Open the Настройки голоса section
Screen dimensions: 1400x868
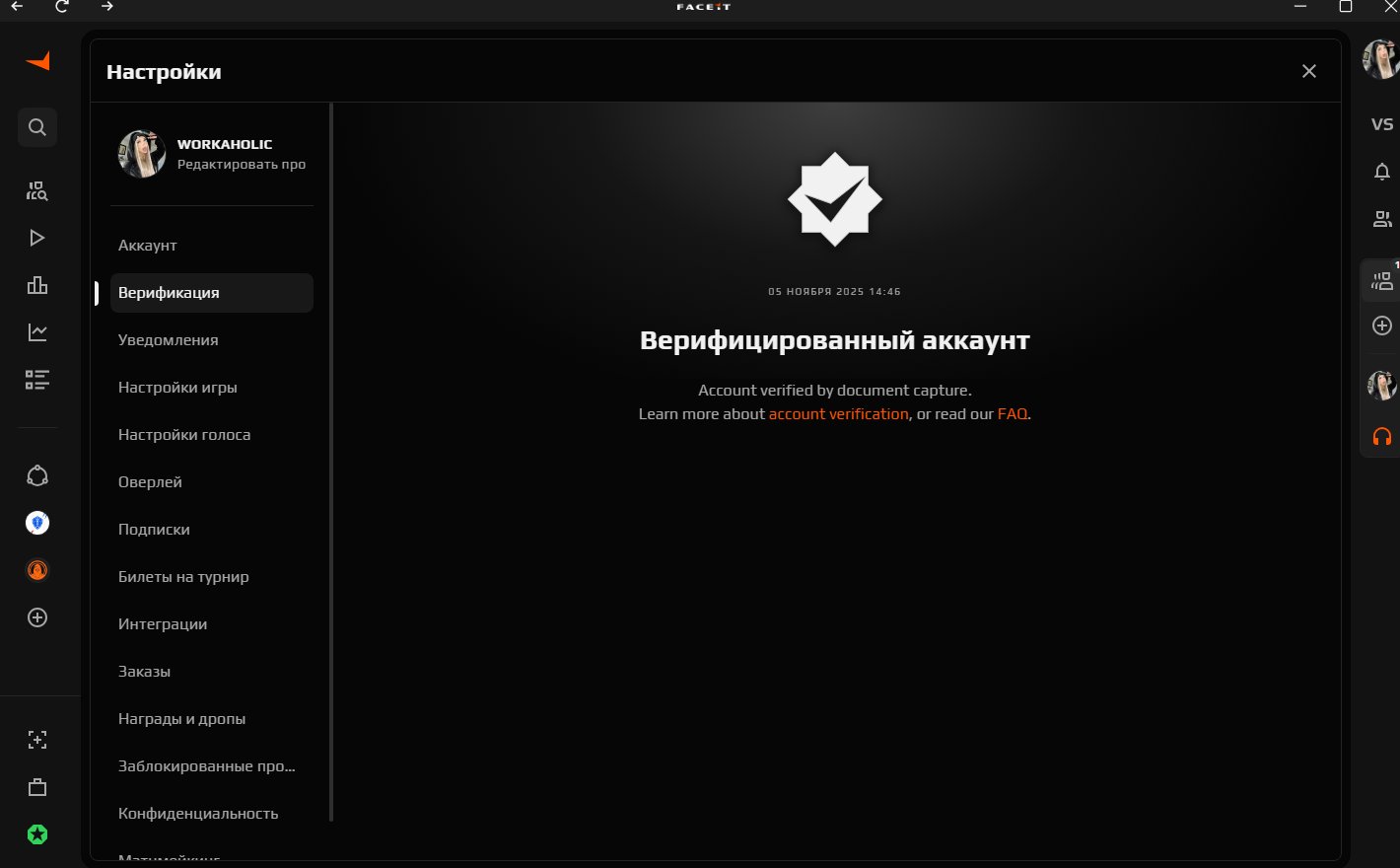(212, 435)
